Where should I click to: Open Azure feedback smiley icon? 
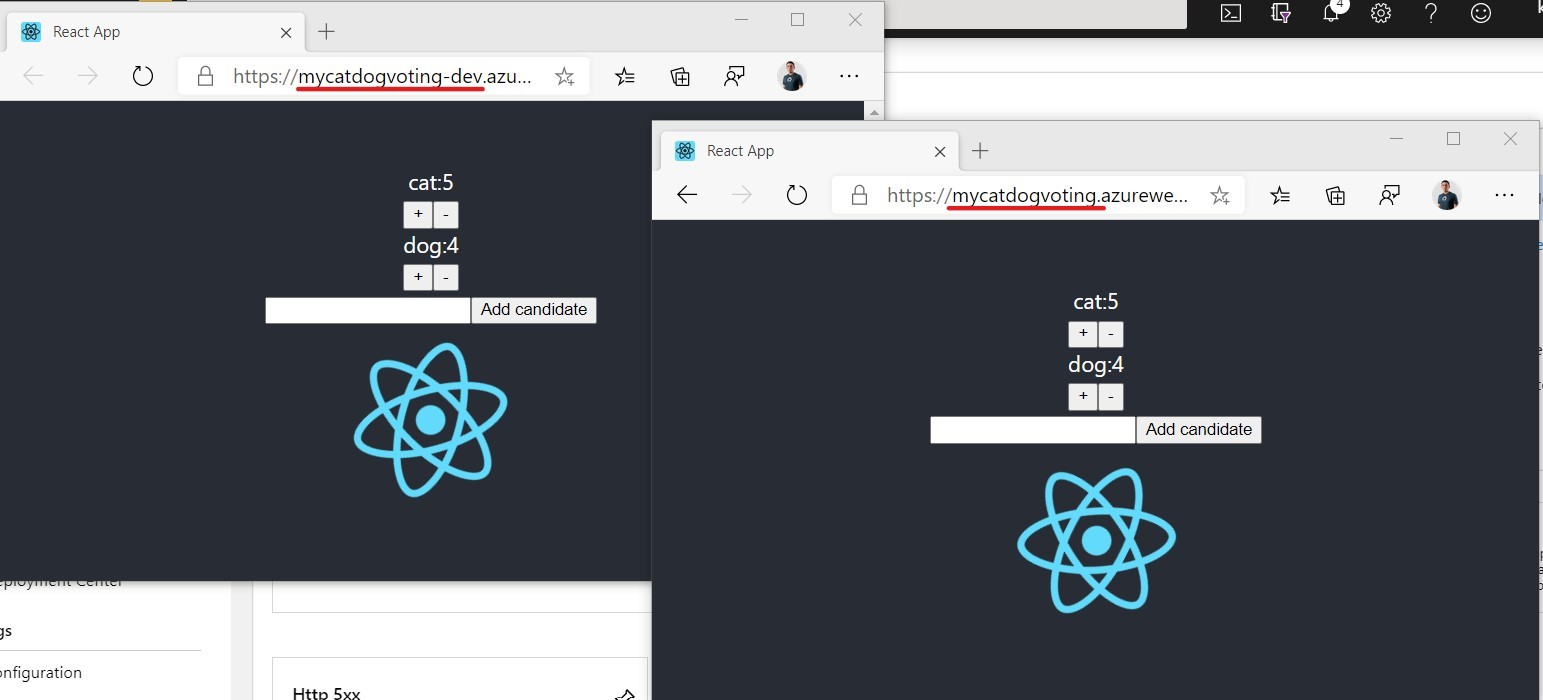point(1481,13)
